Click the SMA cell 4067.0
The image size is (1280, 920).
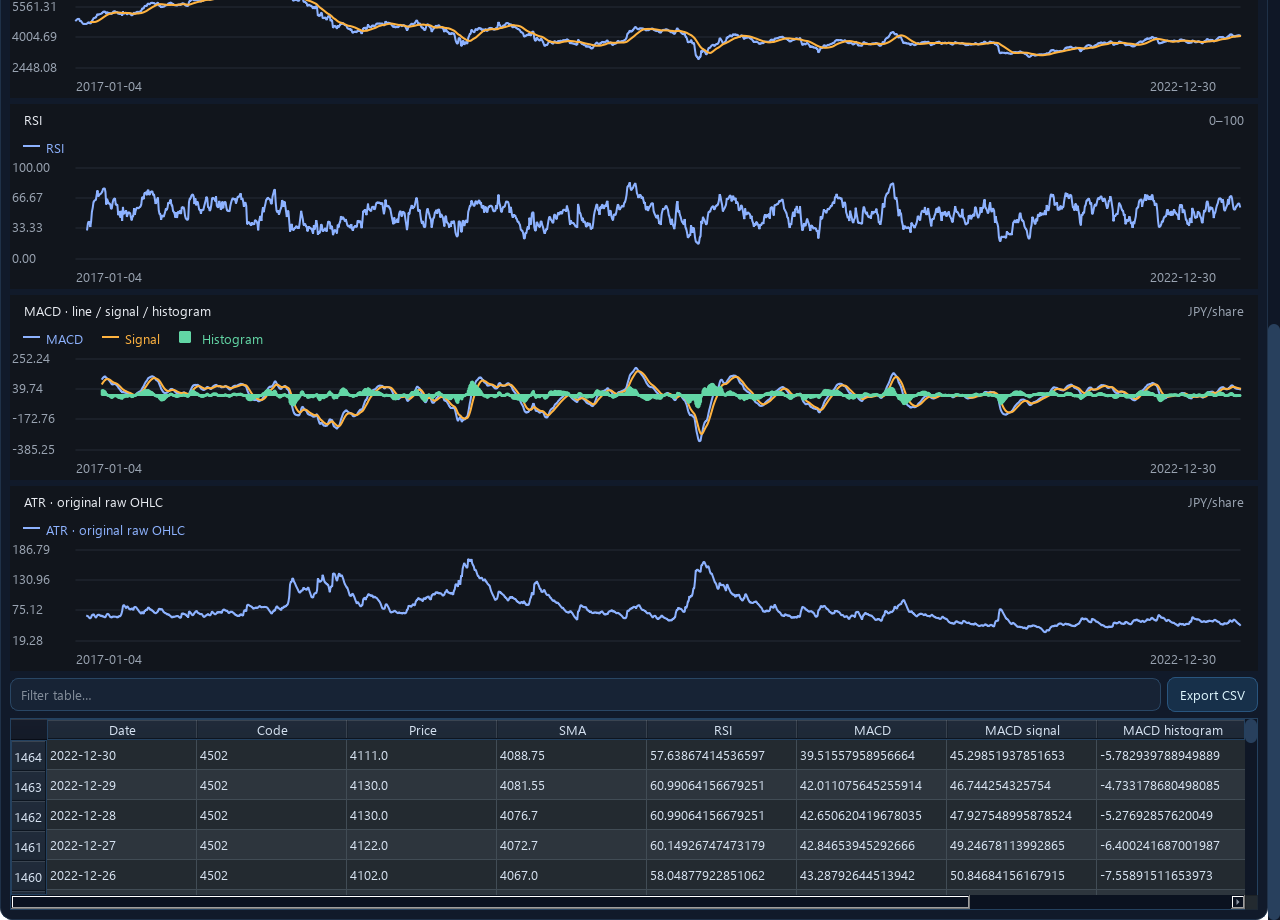click(572, 875)
